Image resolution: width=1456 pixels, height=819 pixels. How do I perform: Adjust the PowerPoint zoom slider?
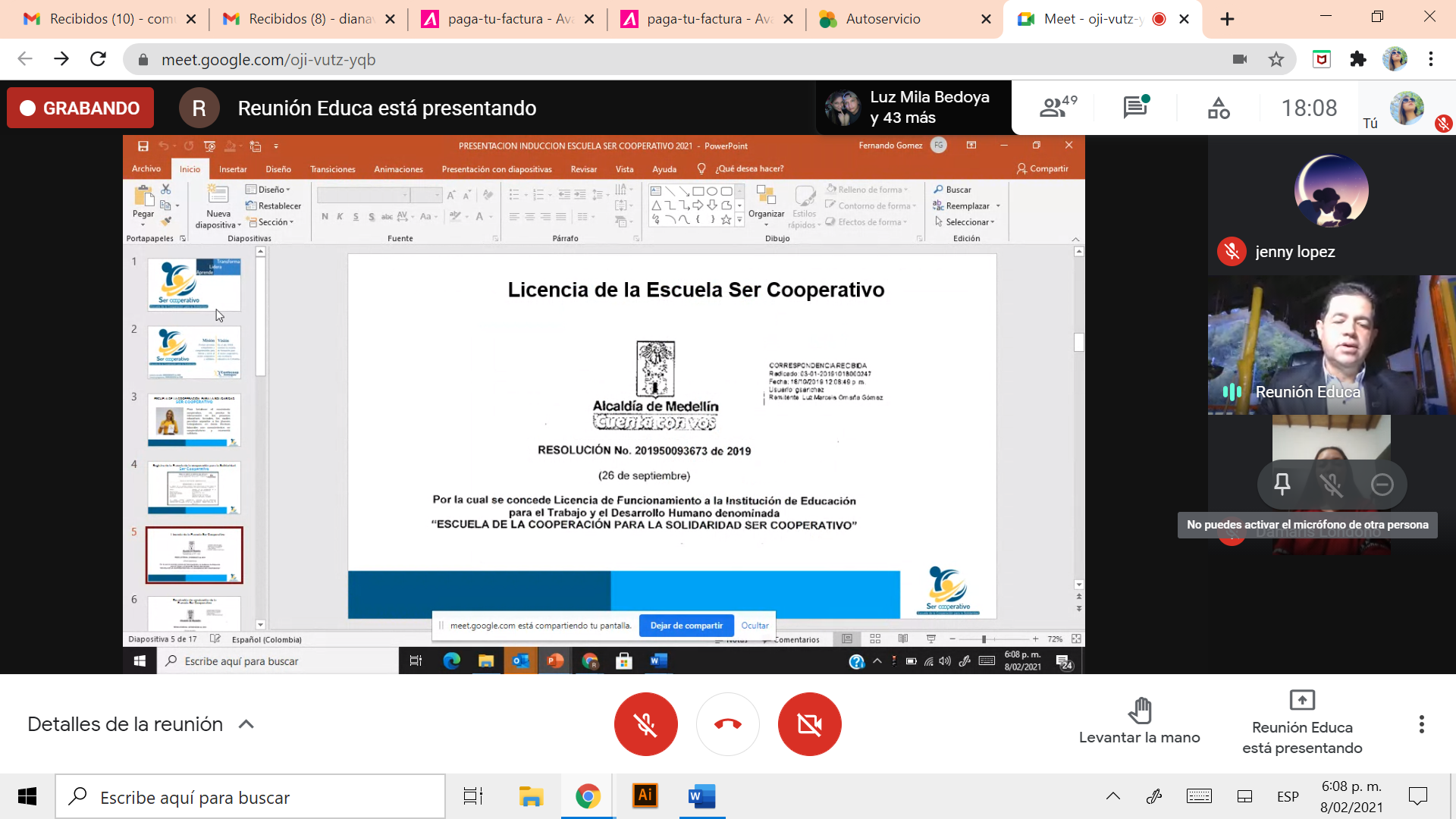984,639
